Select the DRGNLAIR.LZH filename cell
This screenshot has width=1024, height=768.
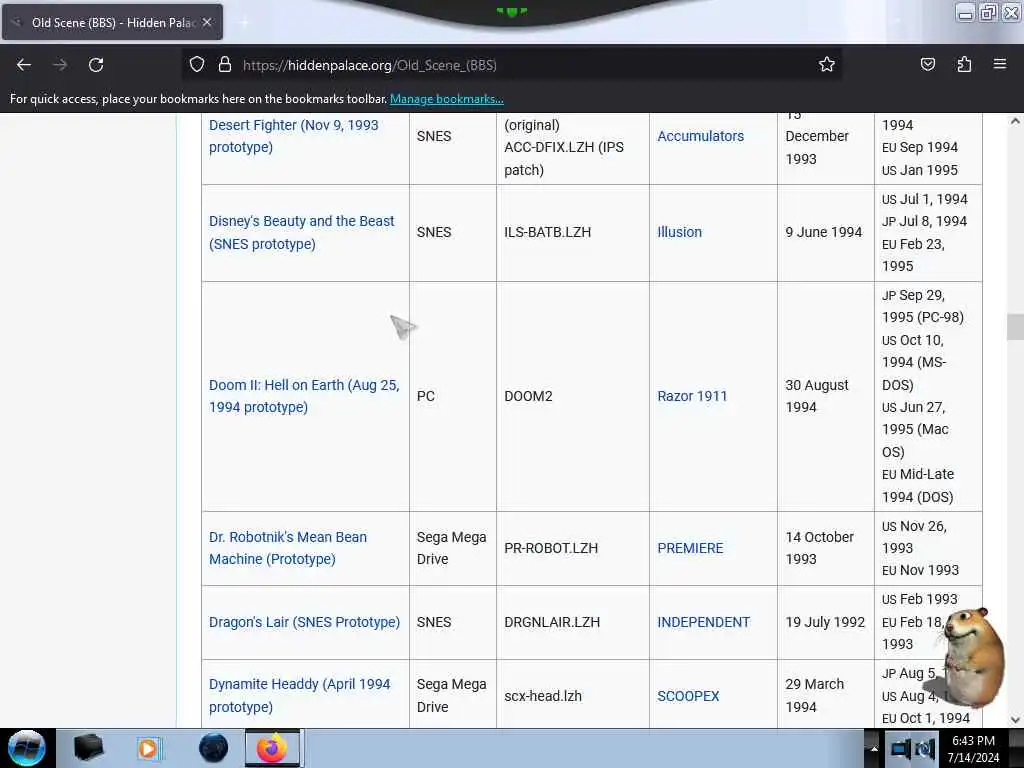[573, 622]
